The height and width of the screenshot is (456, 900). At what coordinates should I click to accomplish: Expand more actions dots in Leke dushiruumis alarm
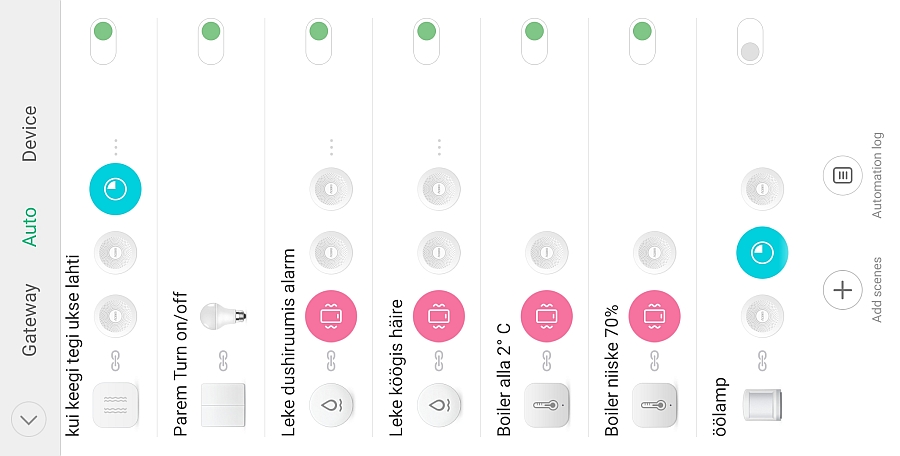click(x=331, y=147)
